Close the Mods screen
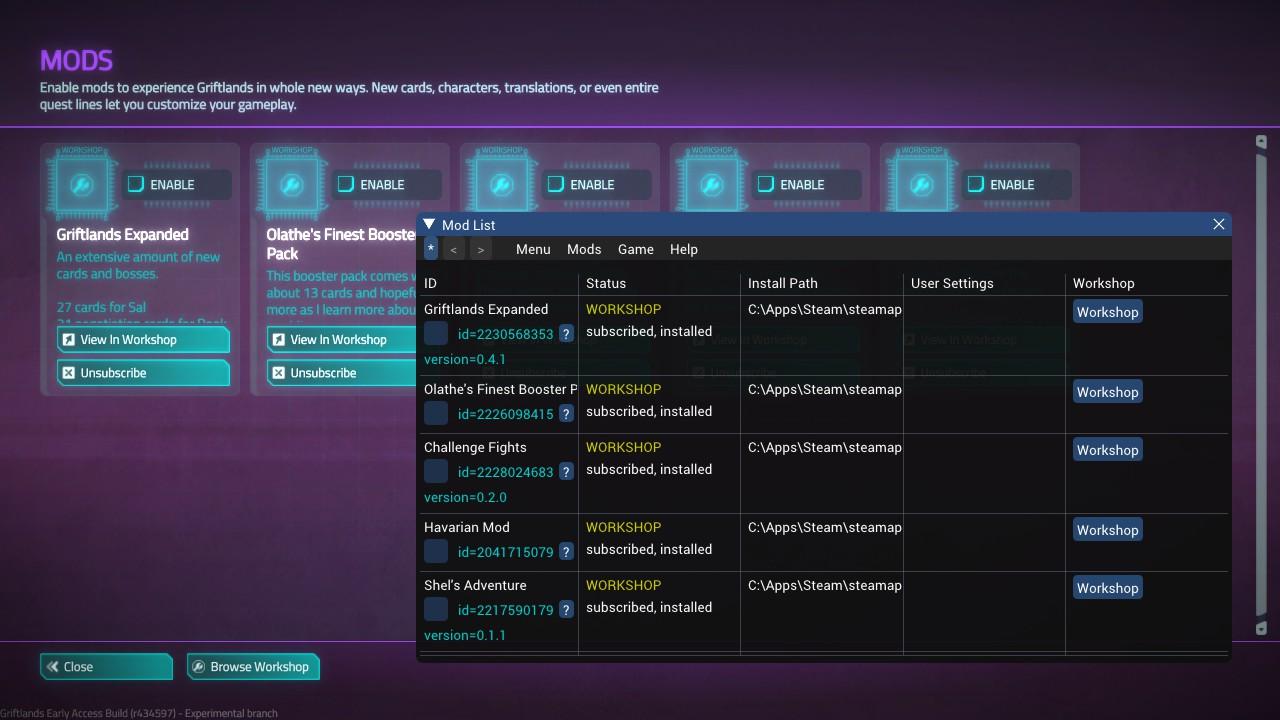Screen dimensions: 1280x720 coord(106,667)
